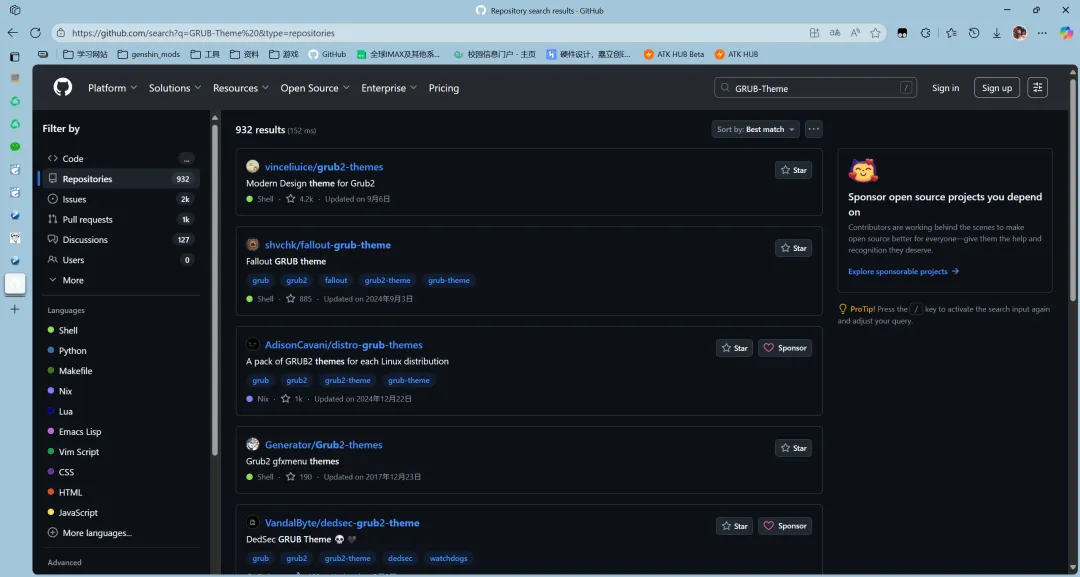The height and width of the screenshot is (577, 1080).
Task: Select the Pull requests filter
Action: pyautogui.click(x=121, y=219)
